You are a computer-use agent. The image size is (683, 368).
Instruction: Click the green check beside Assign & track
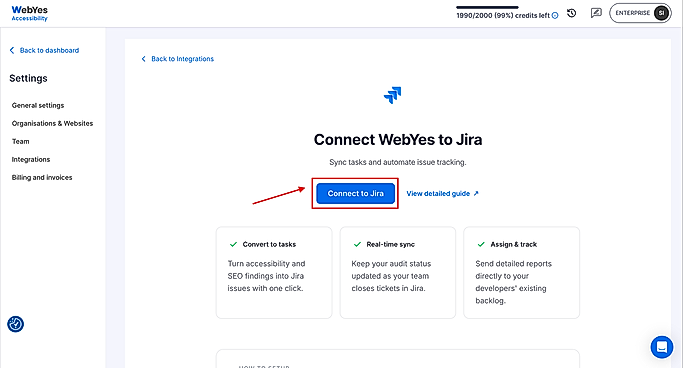coord(481,244)
